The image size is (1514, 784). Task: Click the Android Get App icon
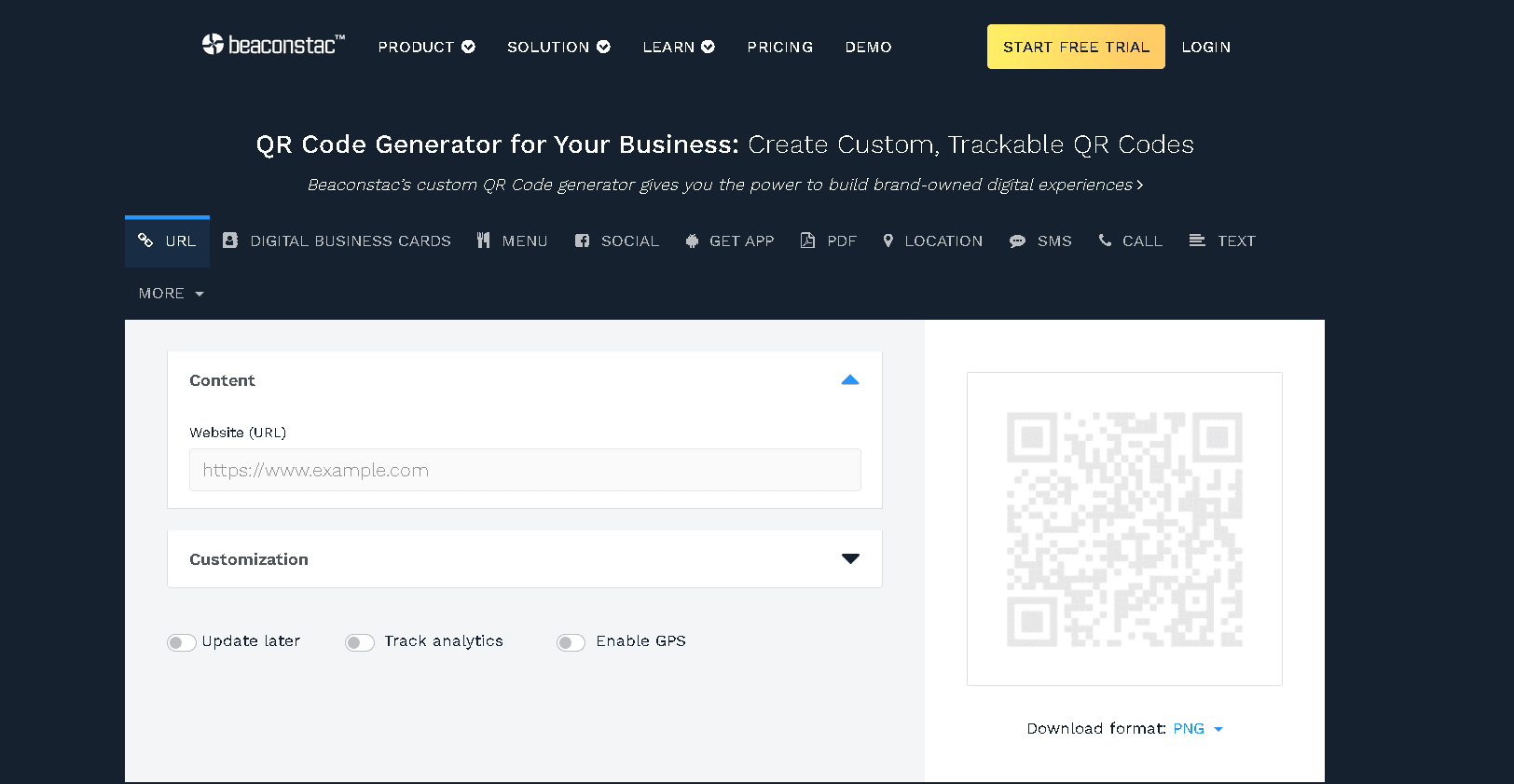click(692, 241)
